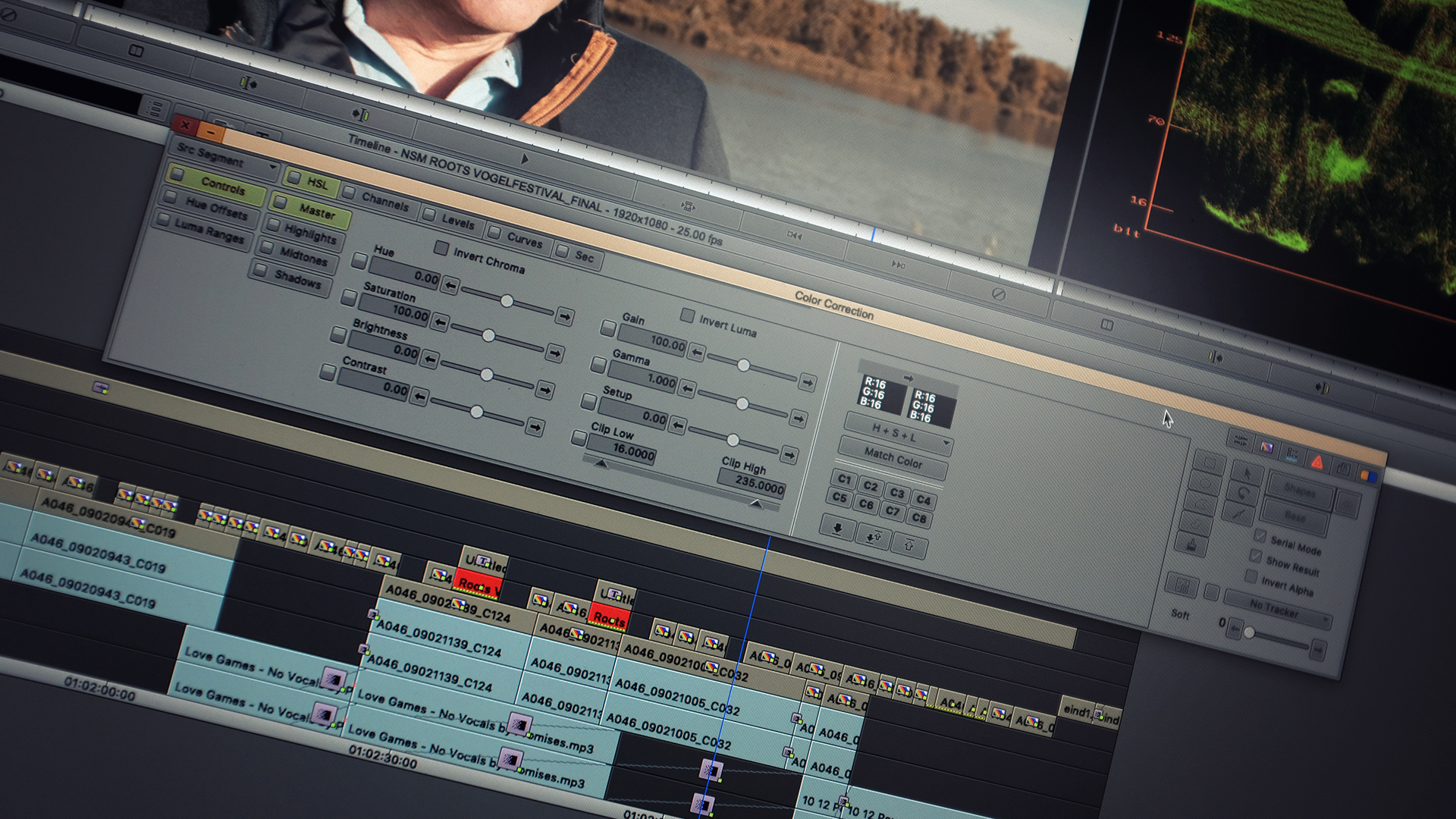Select the Midtones sub-tab
The width and height of the screenshot is (1456, 819).
click(297, 256)
